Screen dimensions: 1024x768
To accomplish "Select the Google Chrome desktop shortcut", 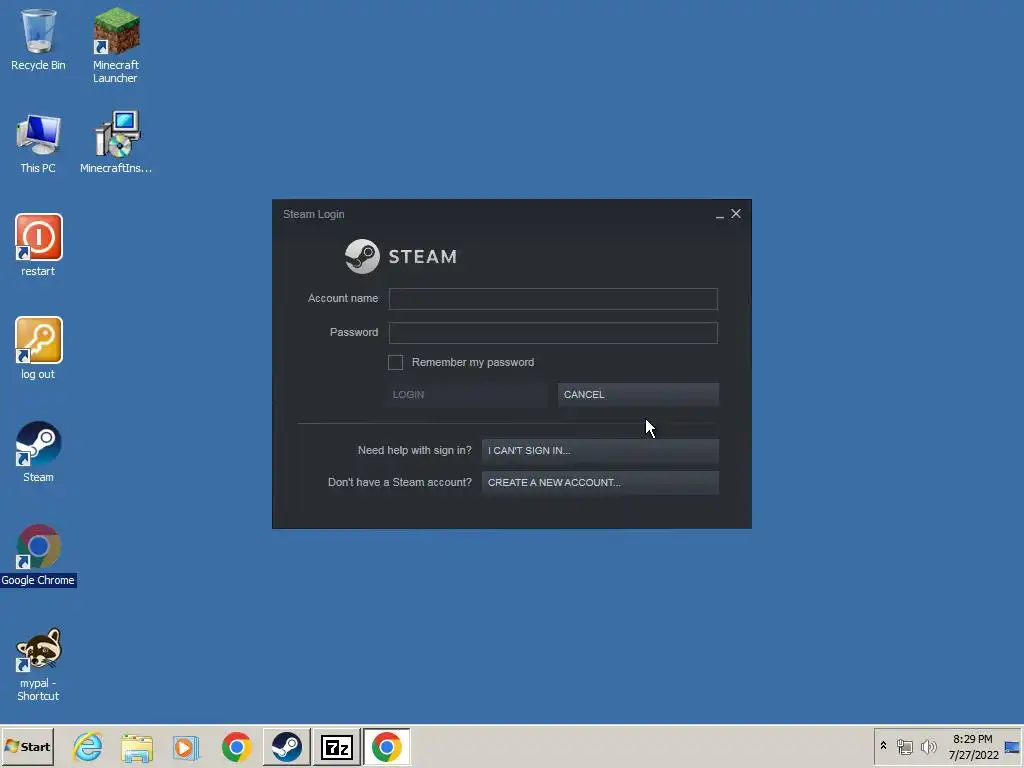I will (38, 555).
